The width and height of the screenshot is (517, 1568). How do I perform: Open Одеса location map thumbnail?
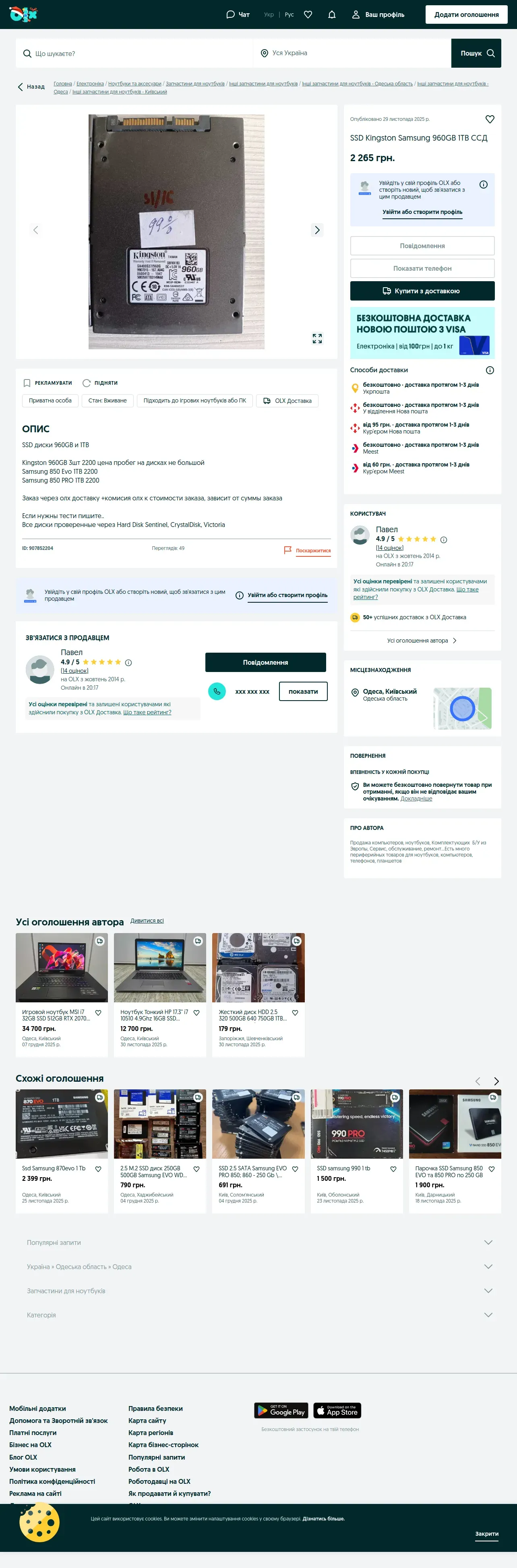(x=462, y=709)
